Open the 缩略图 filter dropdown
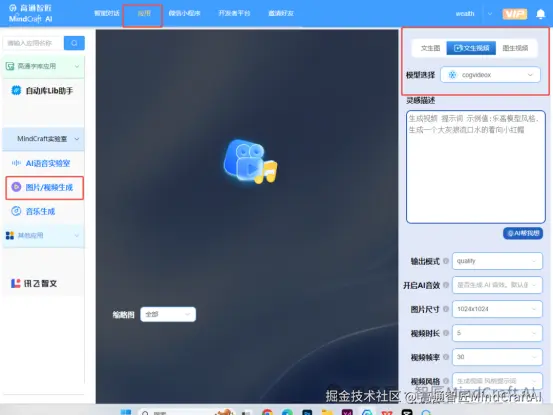The height and width of the screenshot is (415, 553). 168,314
